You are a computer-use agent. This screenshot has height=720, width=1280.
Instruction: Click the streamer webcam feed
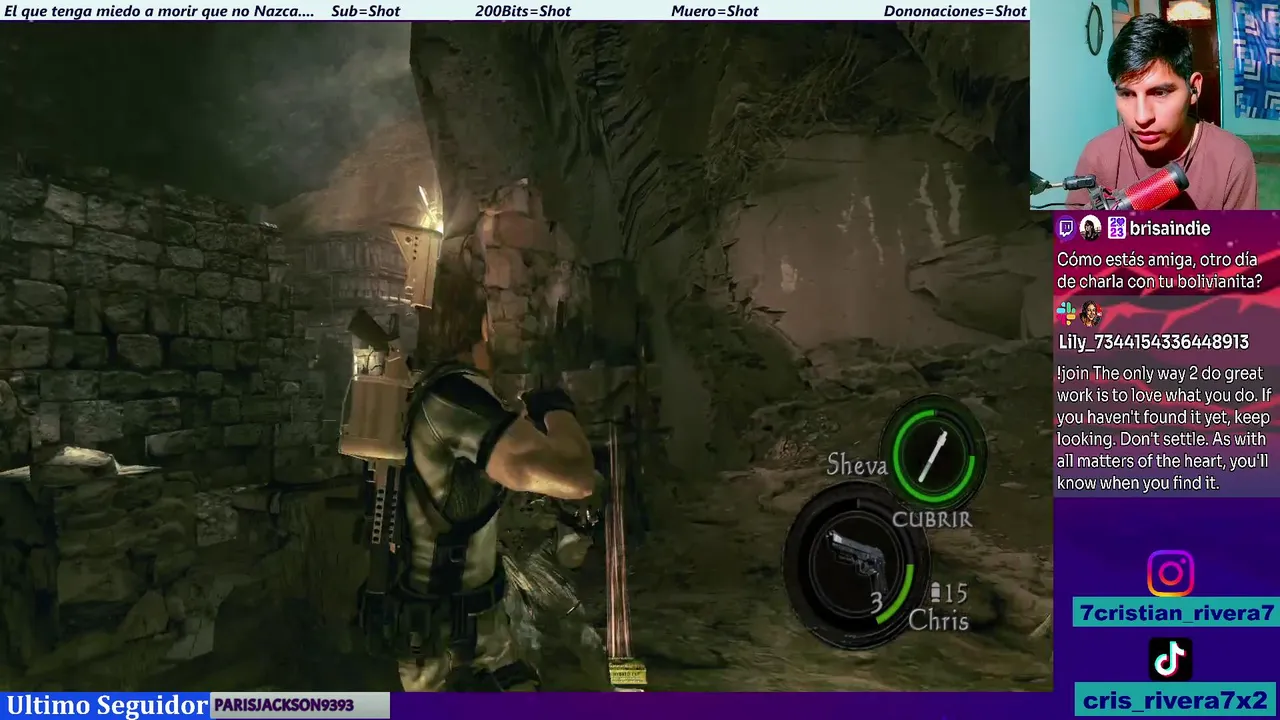[1155, 105]
